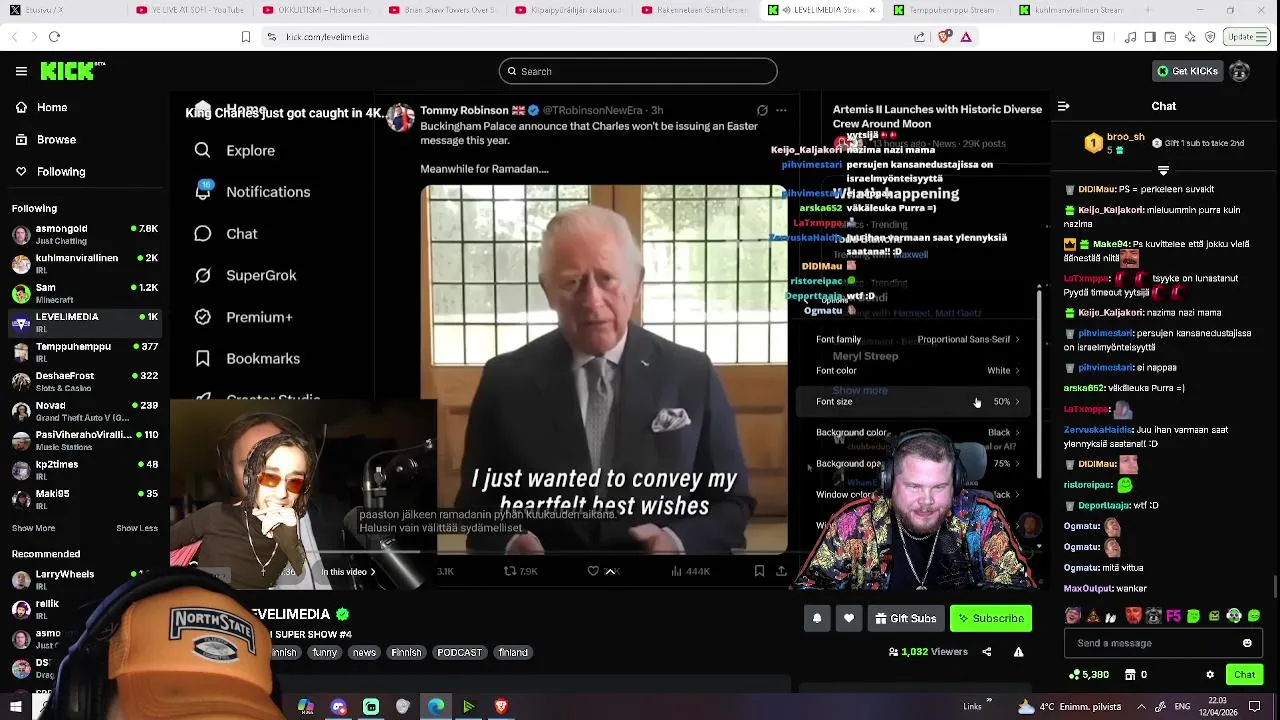Open chat settings gear icon
This screenshot has width=1280, height=720.
pyautogui.click(x=1210, y=675)
